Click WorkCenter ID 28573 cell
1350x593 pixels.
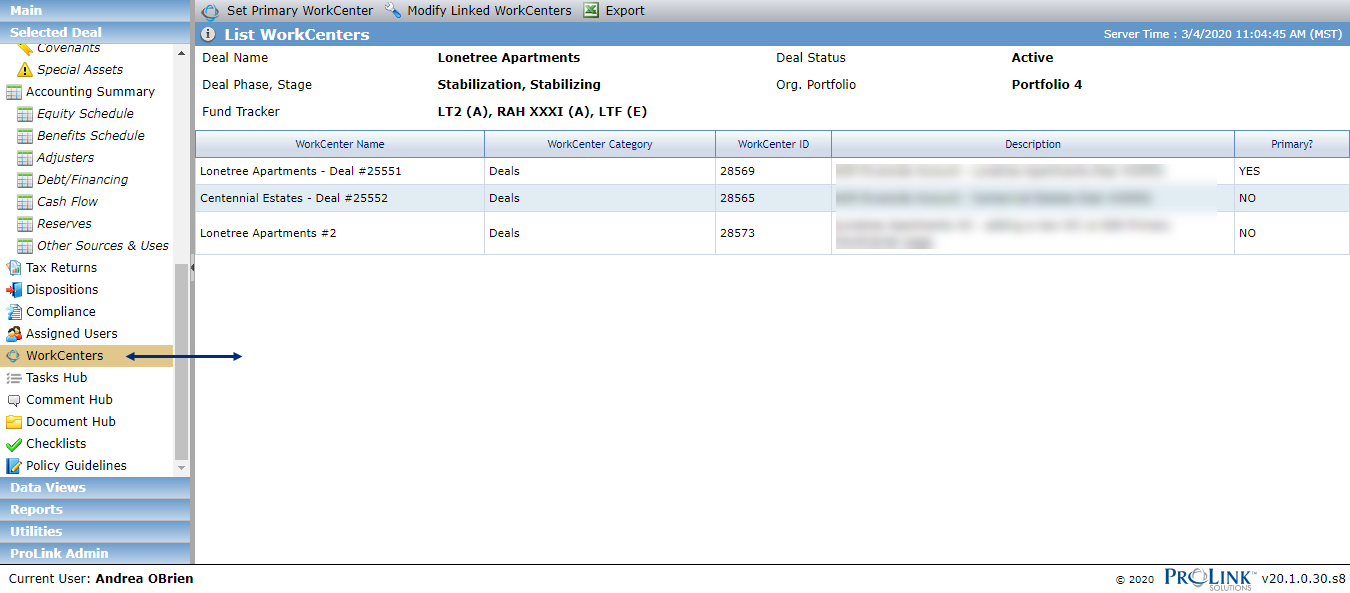(773, 233)
